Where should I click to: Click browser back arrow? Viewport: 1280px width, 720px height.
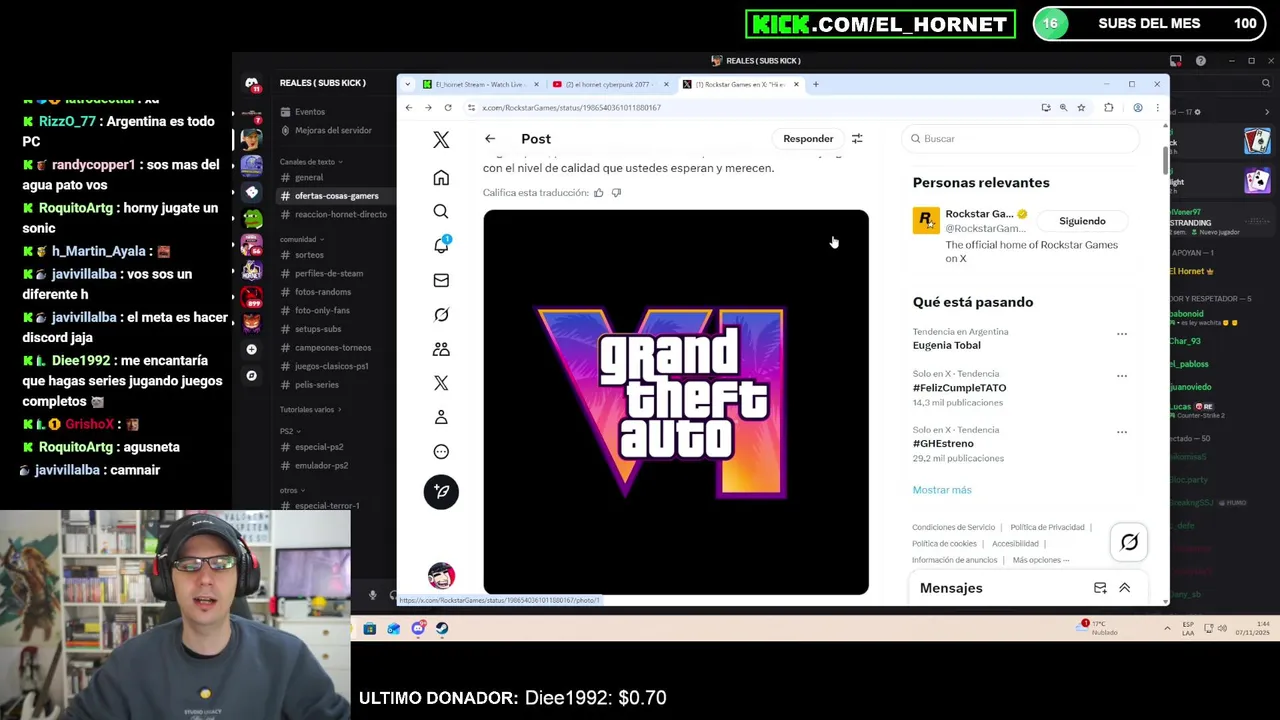[x=409, y=108]
